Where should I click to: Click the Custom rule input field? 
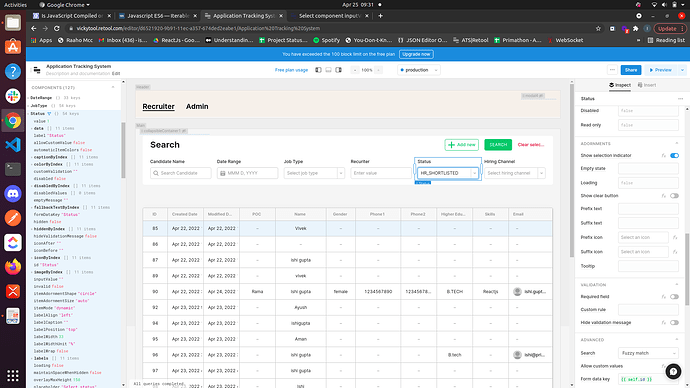(x=648, y=310)
